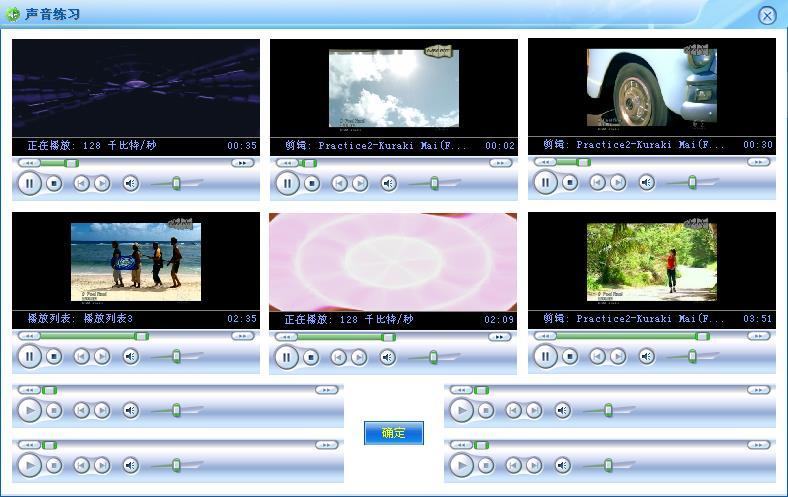Click rewind on beach video seek bar
This screenshot has height=497, width=788.
[x=28, y=336]
